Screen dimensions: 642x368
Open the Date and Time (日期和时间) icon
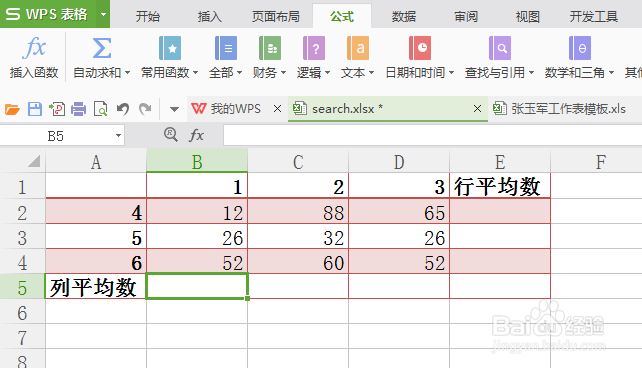pos(420,48)
